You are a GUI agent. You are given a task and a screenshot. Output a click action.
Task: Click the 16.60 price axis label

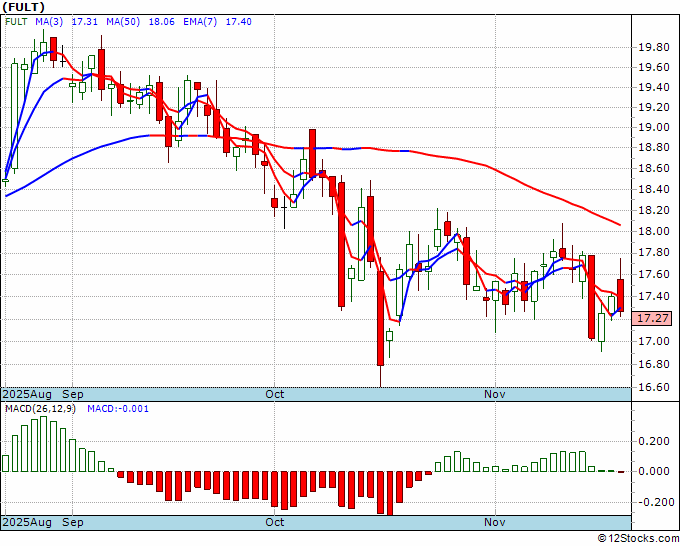tap(654, 387)
